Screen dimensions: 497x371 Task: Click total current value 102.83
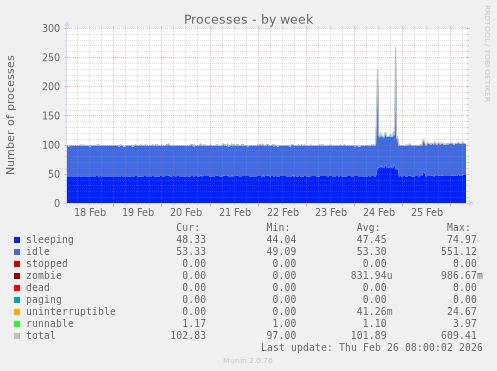point(188,336)
